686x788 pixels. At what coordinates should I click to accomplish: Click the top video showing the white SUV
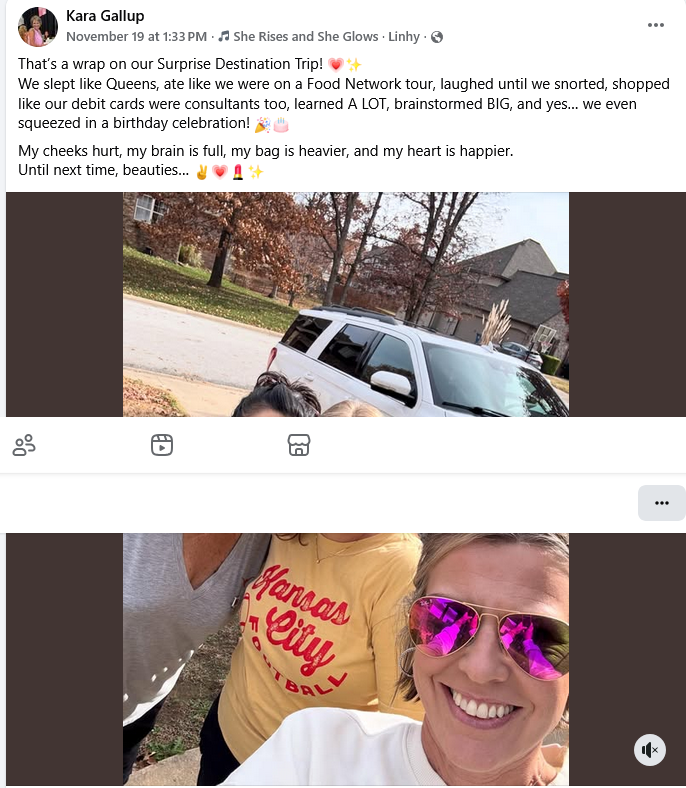point(346,305)
